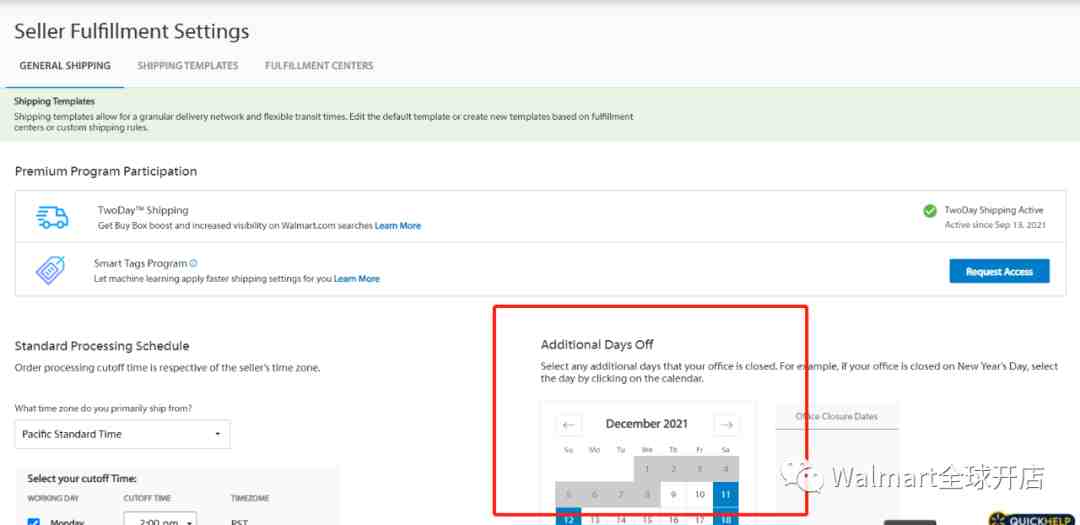The width and height of the screenshot is (1080, 525).
Task: Click the bold Shipping Templates banner heading
Action: (x=54, y=101)
